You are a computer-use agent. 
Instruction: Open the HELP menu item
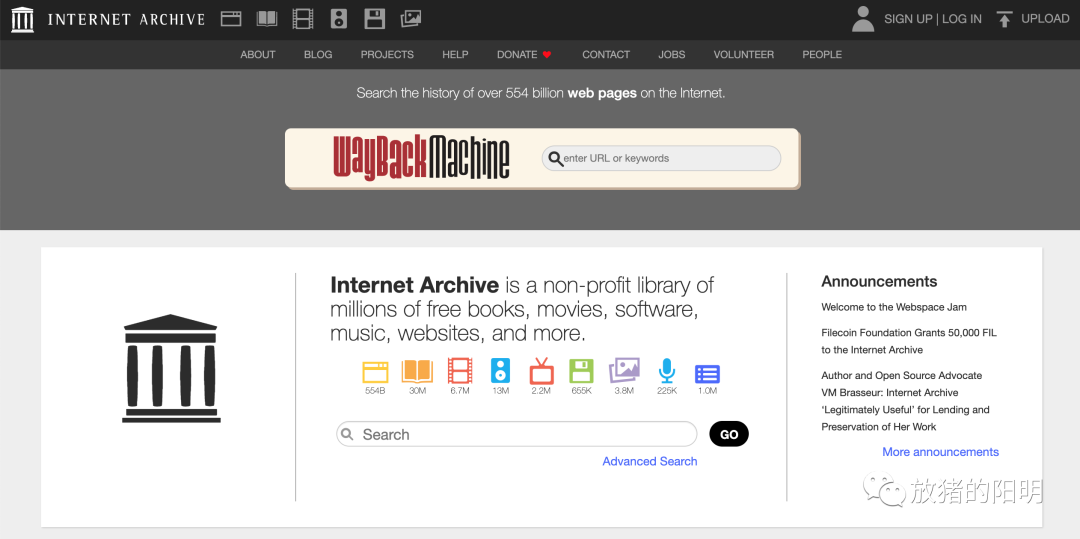tap(455, 54)
